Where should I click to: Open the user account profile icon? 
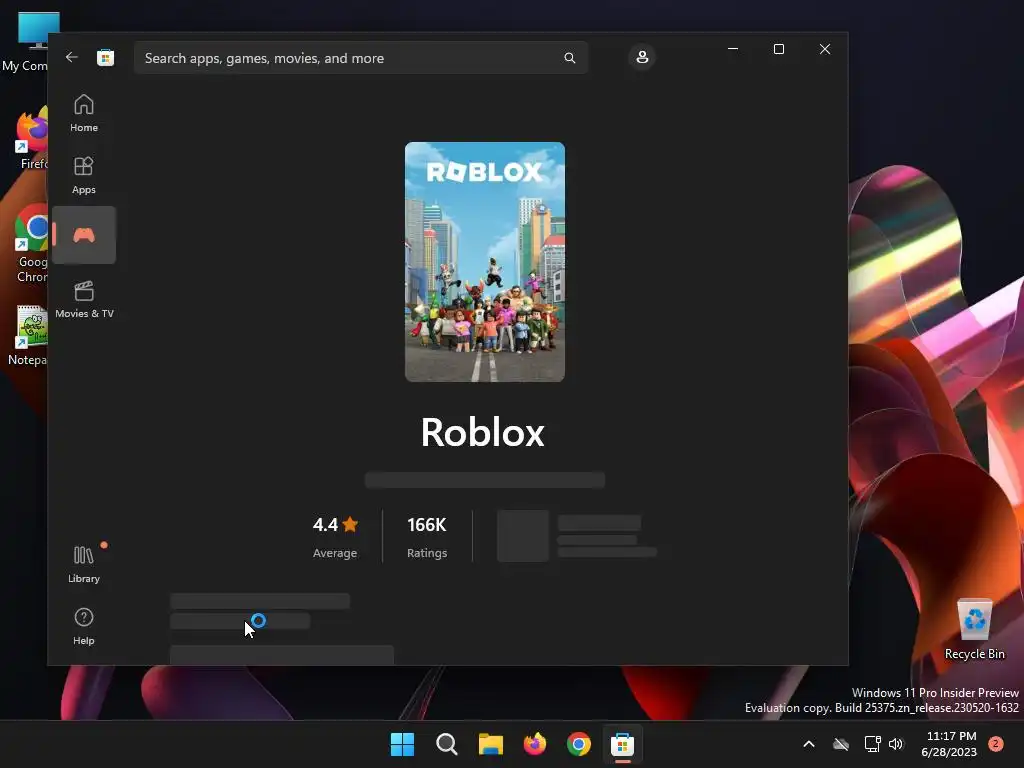[642, 57]
